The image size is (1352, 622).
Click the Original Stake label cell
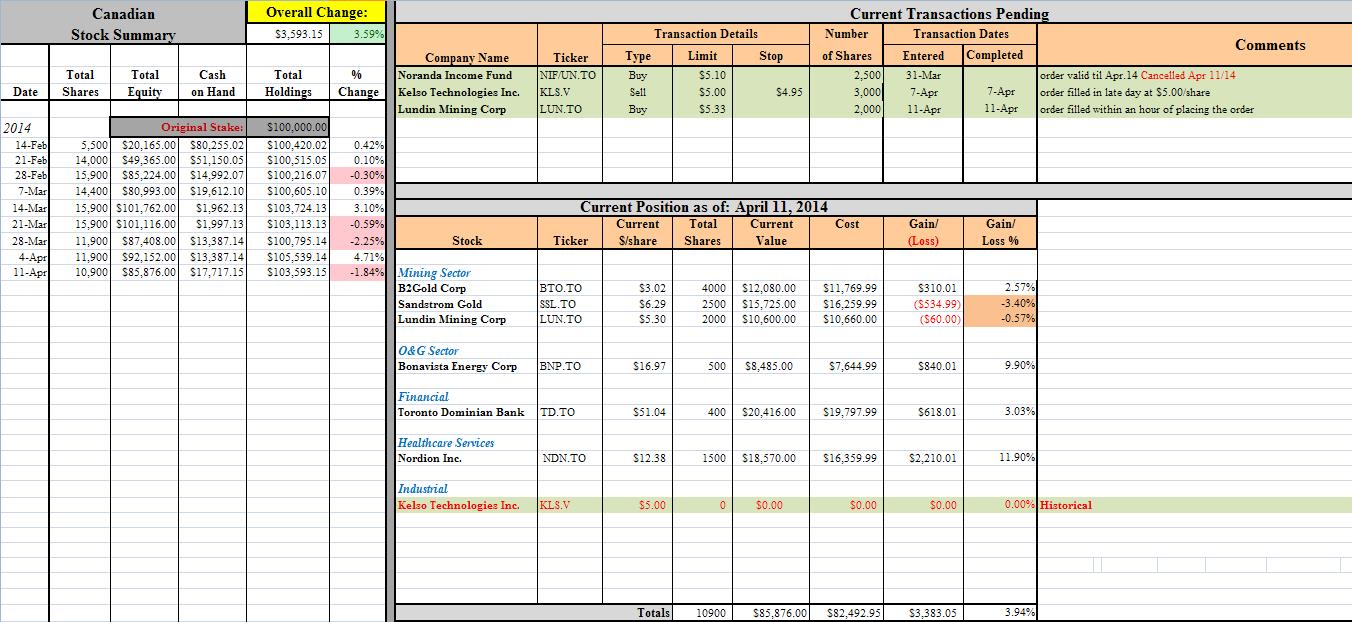[x=179, y=127]
